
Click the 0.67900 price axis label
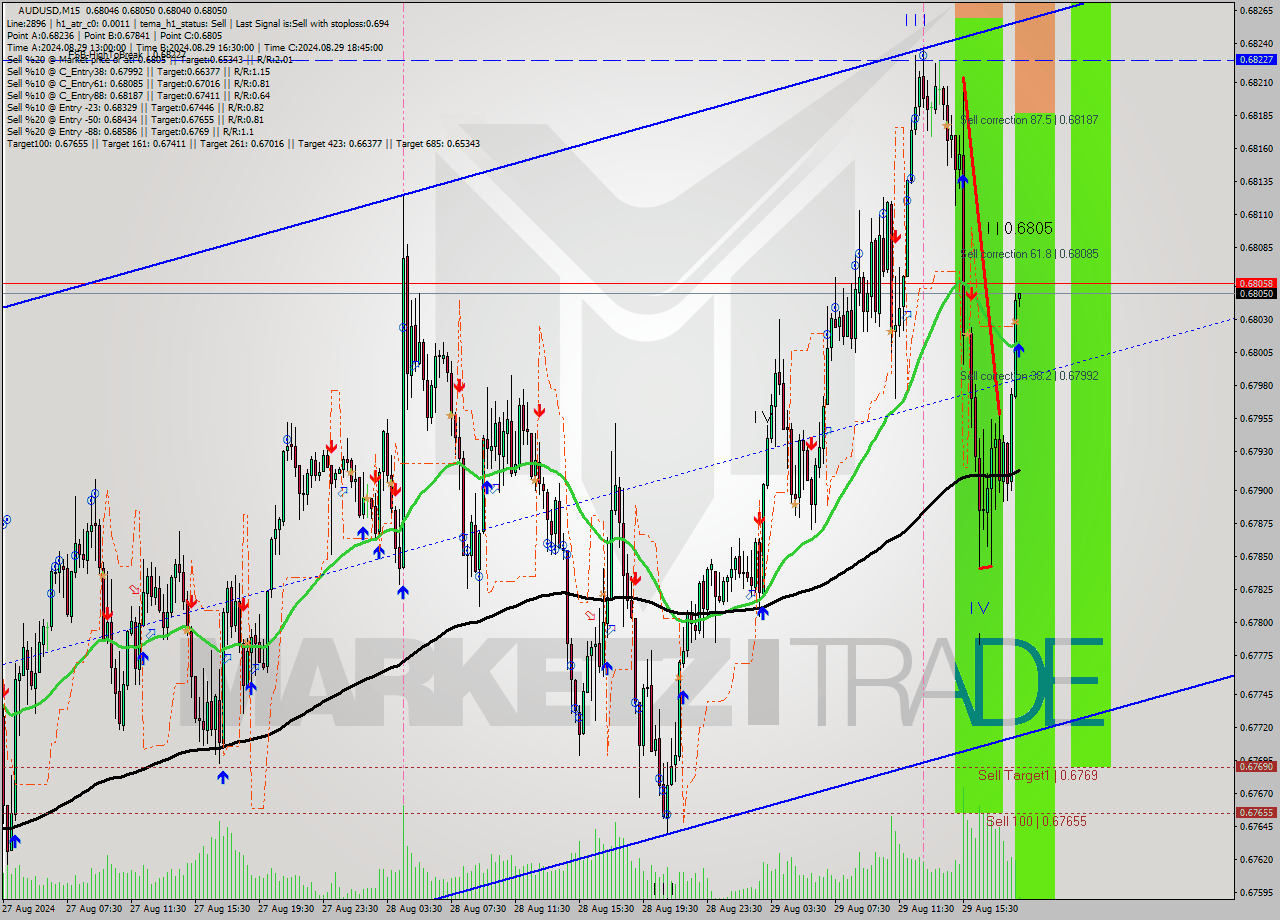pos(1256,490)
